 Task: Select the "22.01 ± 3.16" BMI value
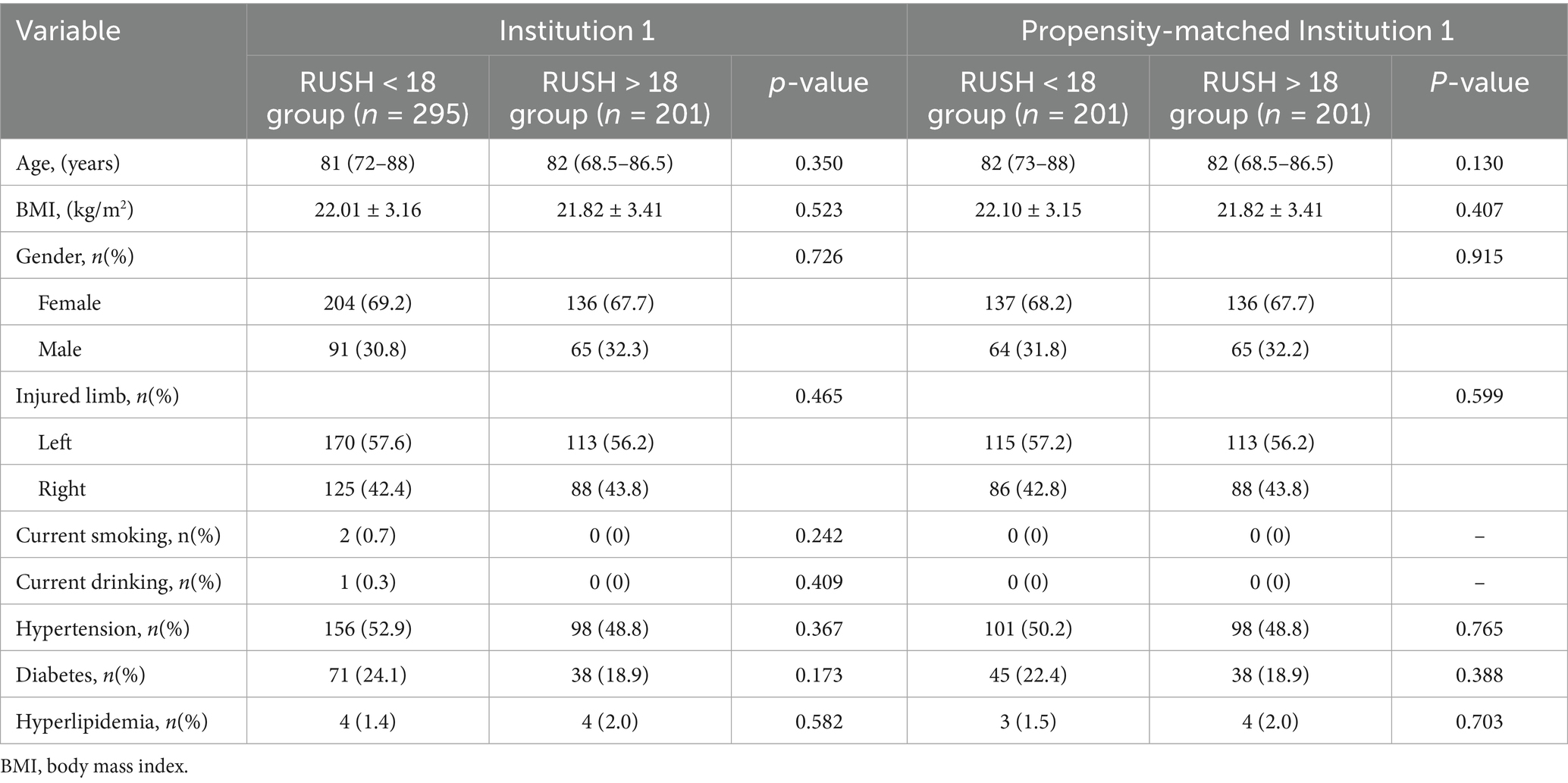point(368,209)
